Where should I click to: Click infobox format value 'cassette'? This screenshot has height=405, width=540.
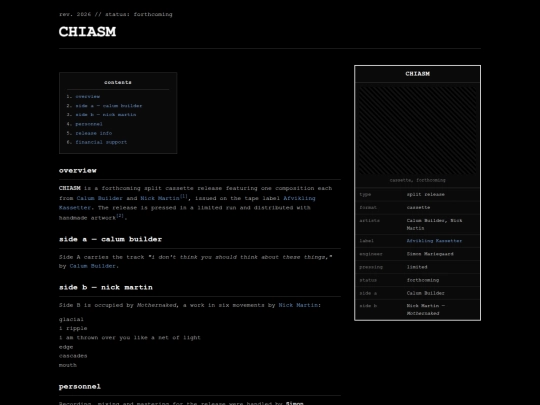pos(418,208)
